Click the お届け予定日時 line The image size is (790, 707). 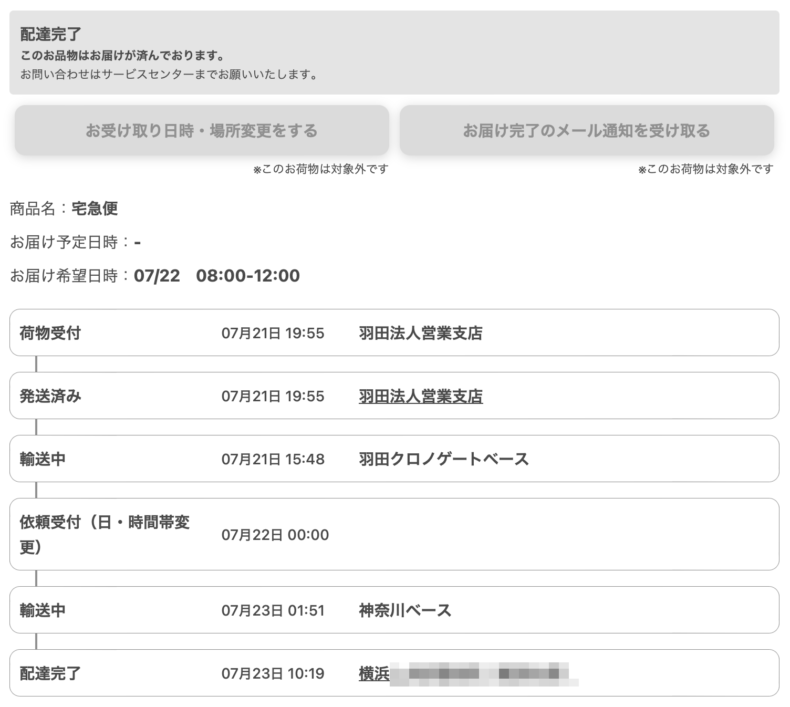pos(75,242)
